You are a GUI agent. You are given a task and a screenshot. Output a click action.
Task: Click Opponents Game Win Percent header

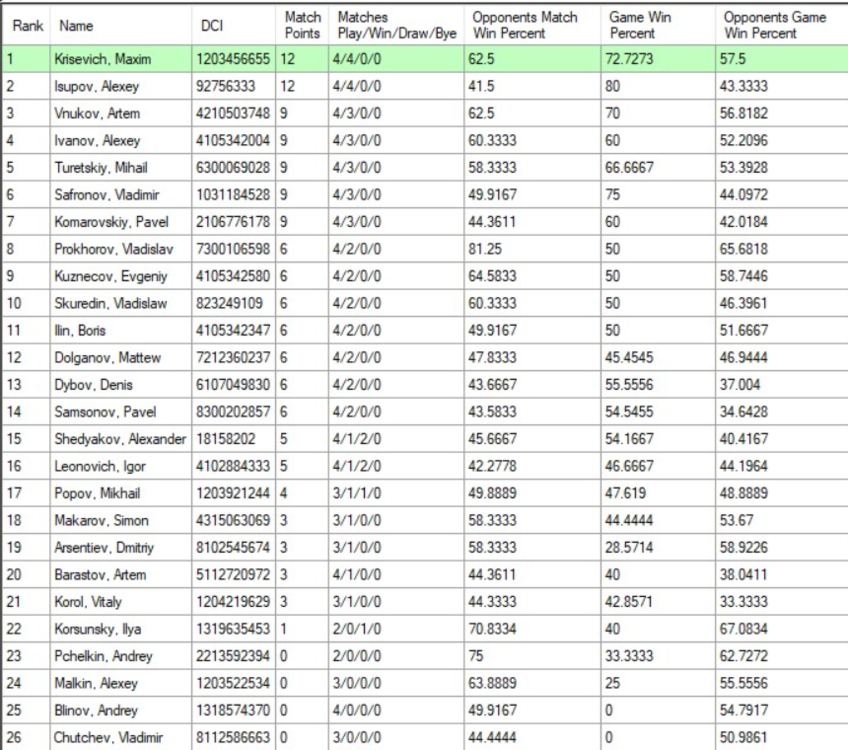(x=780, y=25)
